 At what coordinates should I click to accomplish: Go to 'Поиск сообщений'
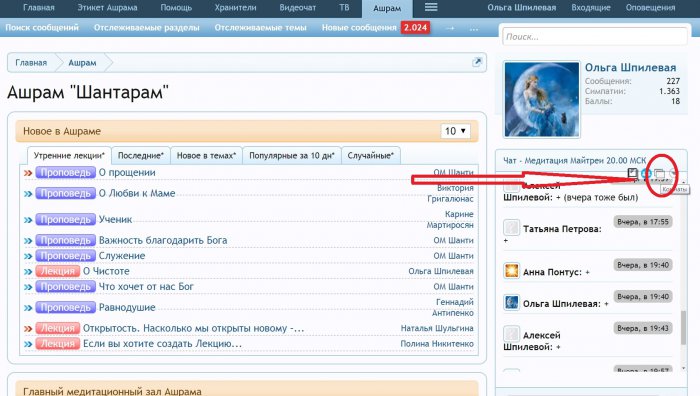[x=42, y=28]
